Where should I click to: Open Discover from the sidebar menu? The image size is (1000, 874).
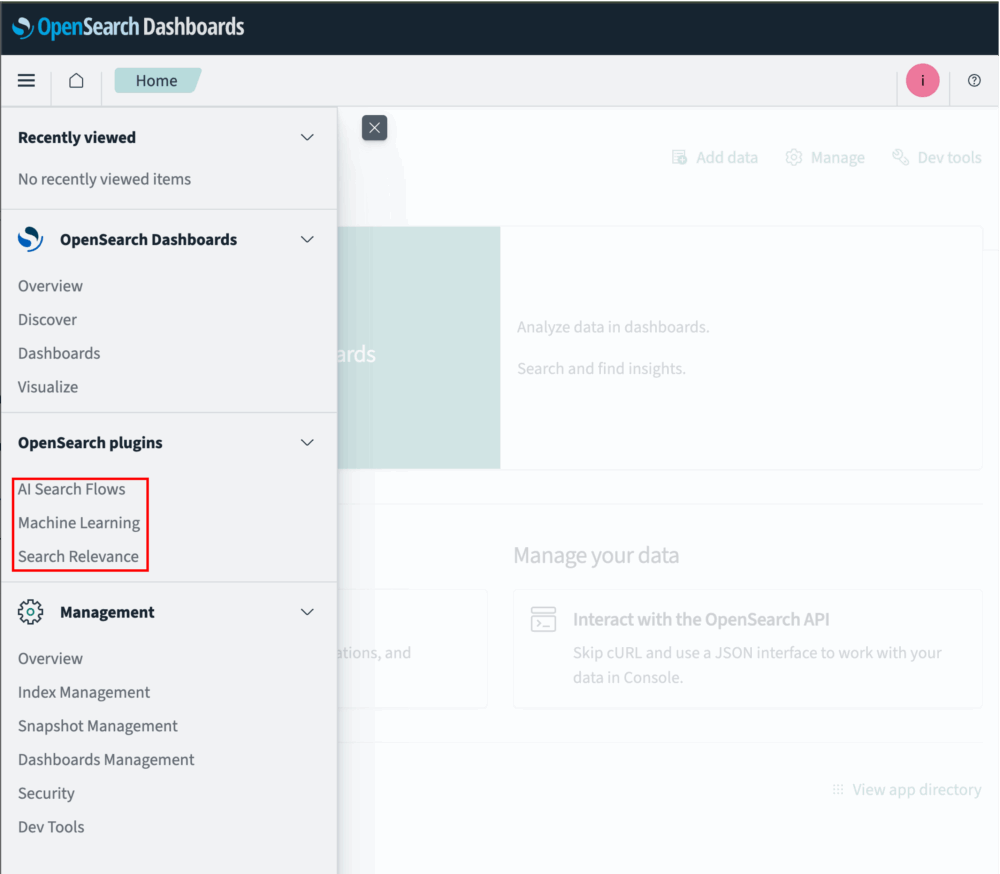[x=47, y=319]
